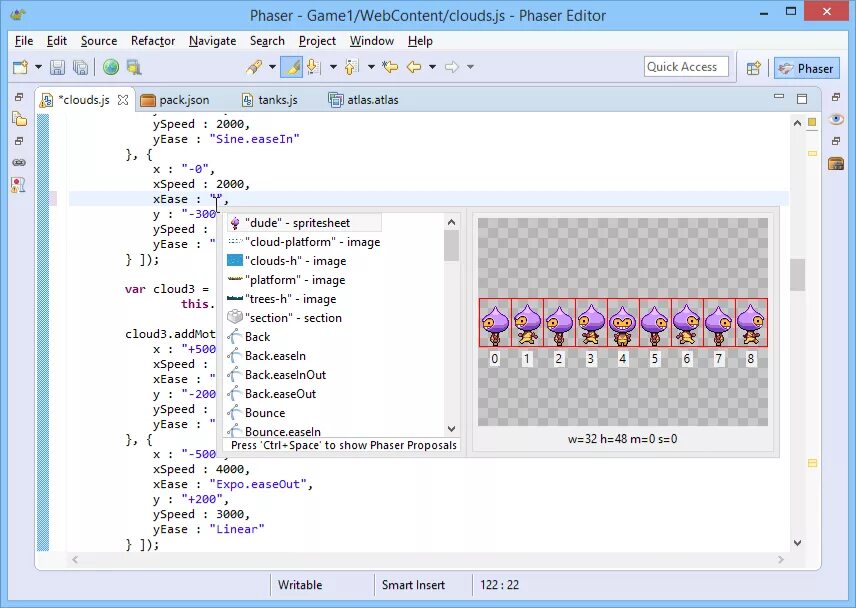856x608 pixels.
Task: Open the Forward history dropdown arrow
Action: coord(470,67)
